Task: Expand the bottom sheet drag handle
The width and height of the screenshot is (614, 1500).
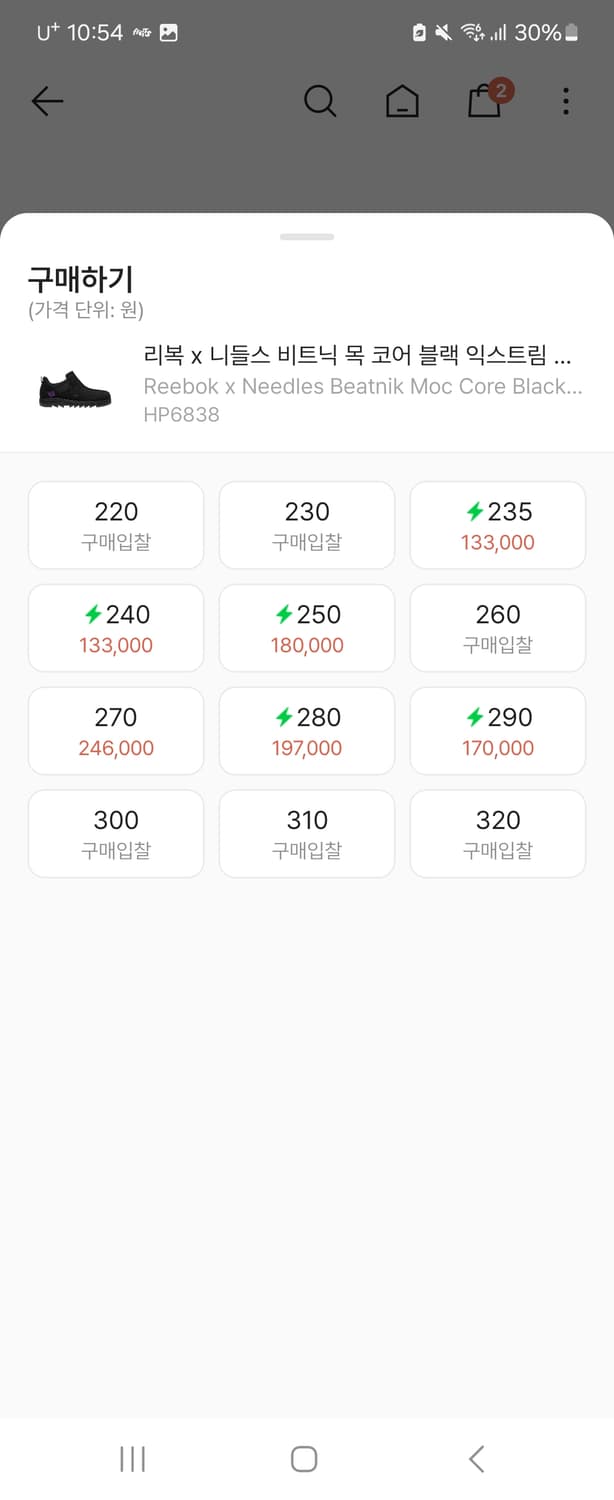Action: pyautogui.click(x=307, y=236)
